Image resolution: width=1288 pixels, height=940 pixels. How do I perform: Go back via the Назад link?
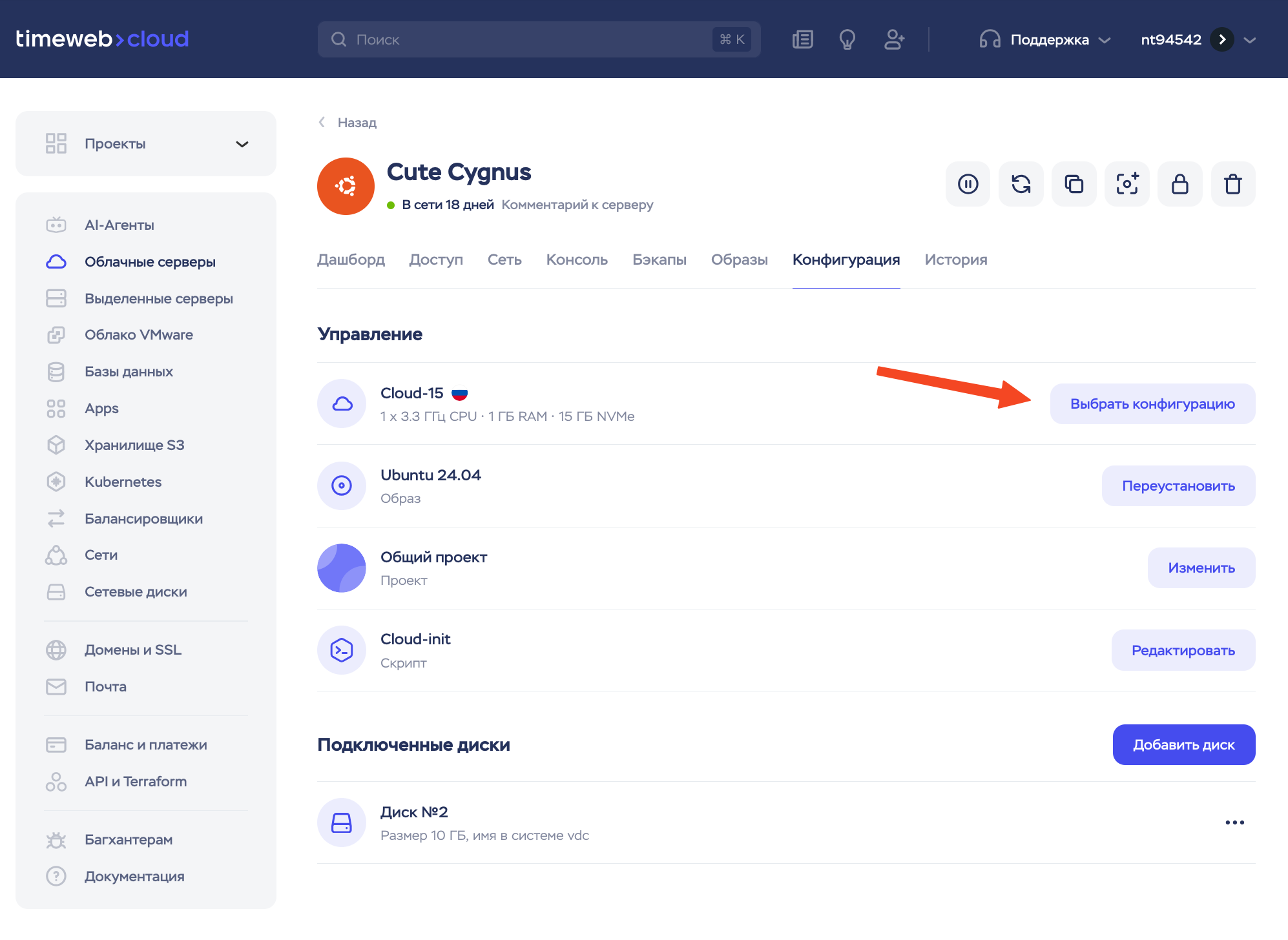point(348,123)
